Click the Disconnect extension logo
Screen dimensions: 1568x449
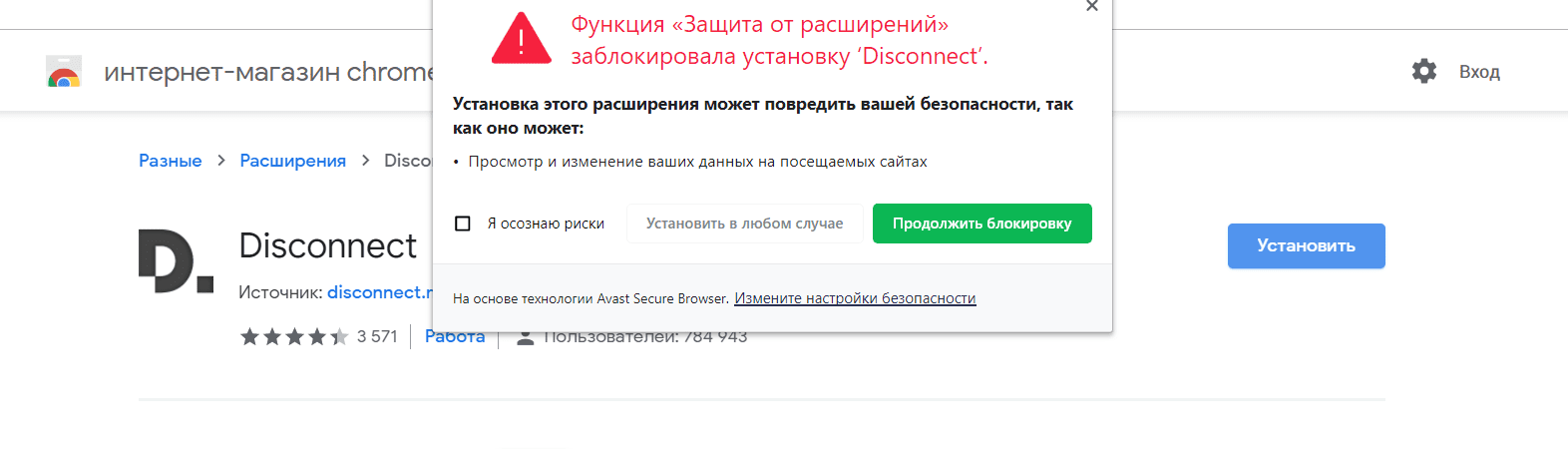coord(176,261)
